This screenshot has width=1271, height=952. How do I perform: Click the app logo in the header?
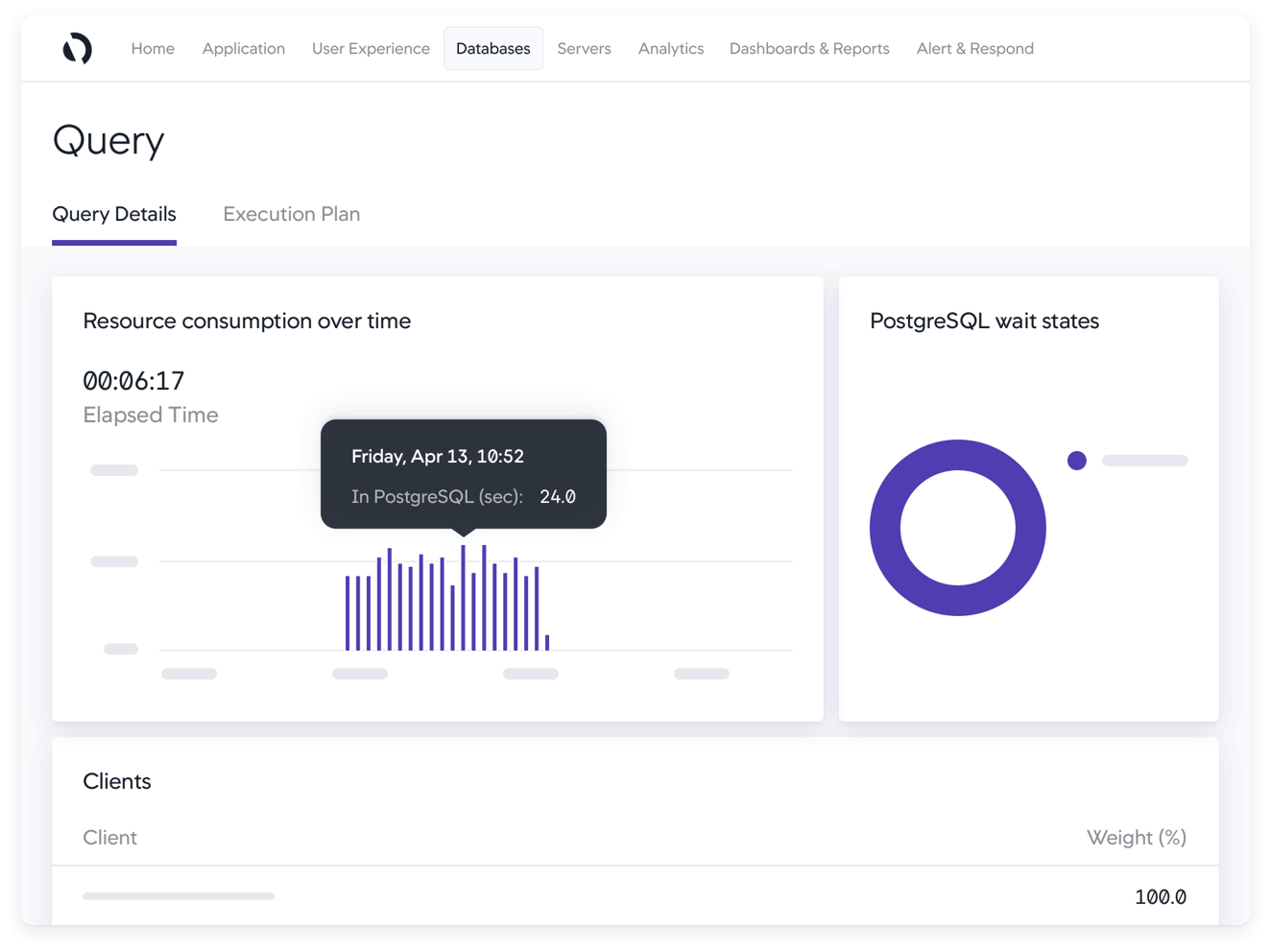pyautogui.click(x=77, y=48)
